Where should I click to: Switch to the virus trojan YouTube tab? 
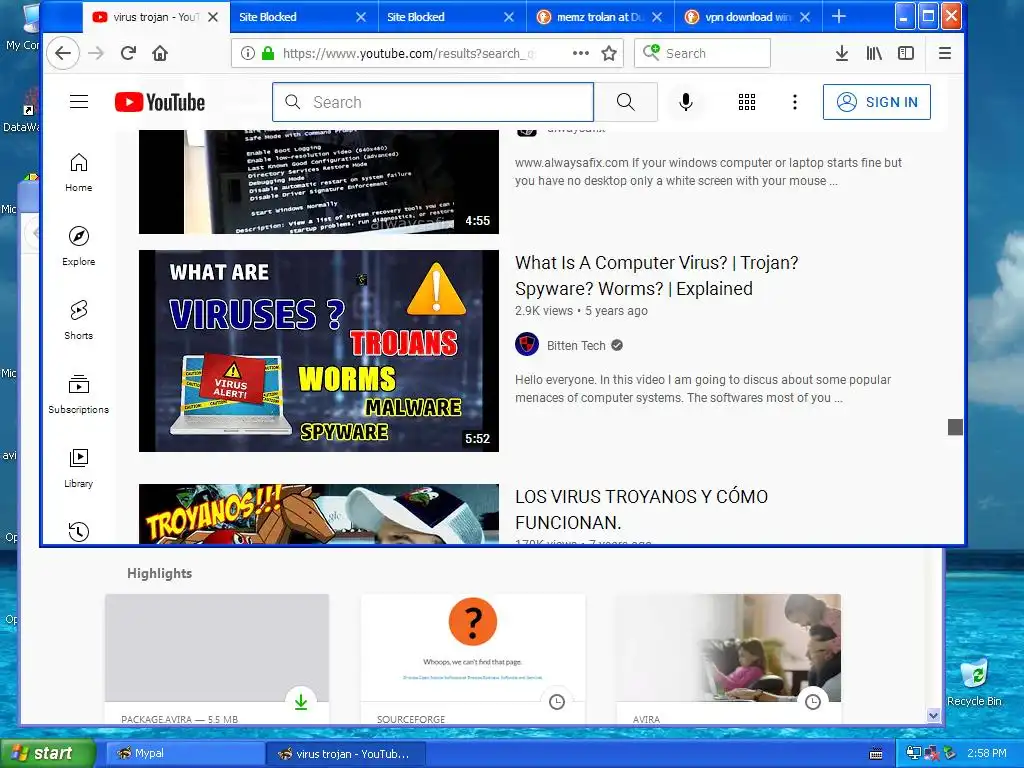click(x=155, y=17)
